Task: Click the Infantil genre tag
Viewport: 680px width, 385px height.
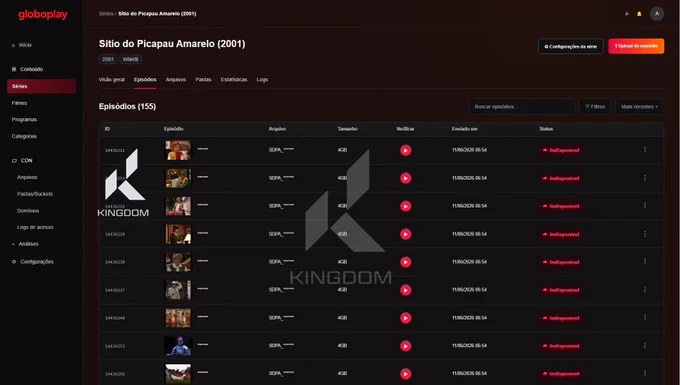Action: 131,59
